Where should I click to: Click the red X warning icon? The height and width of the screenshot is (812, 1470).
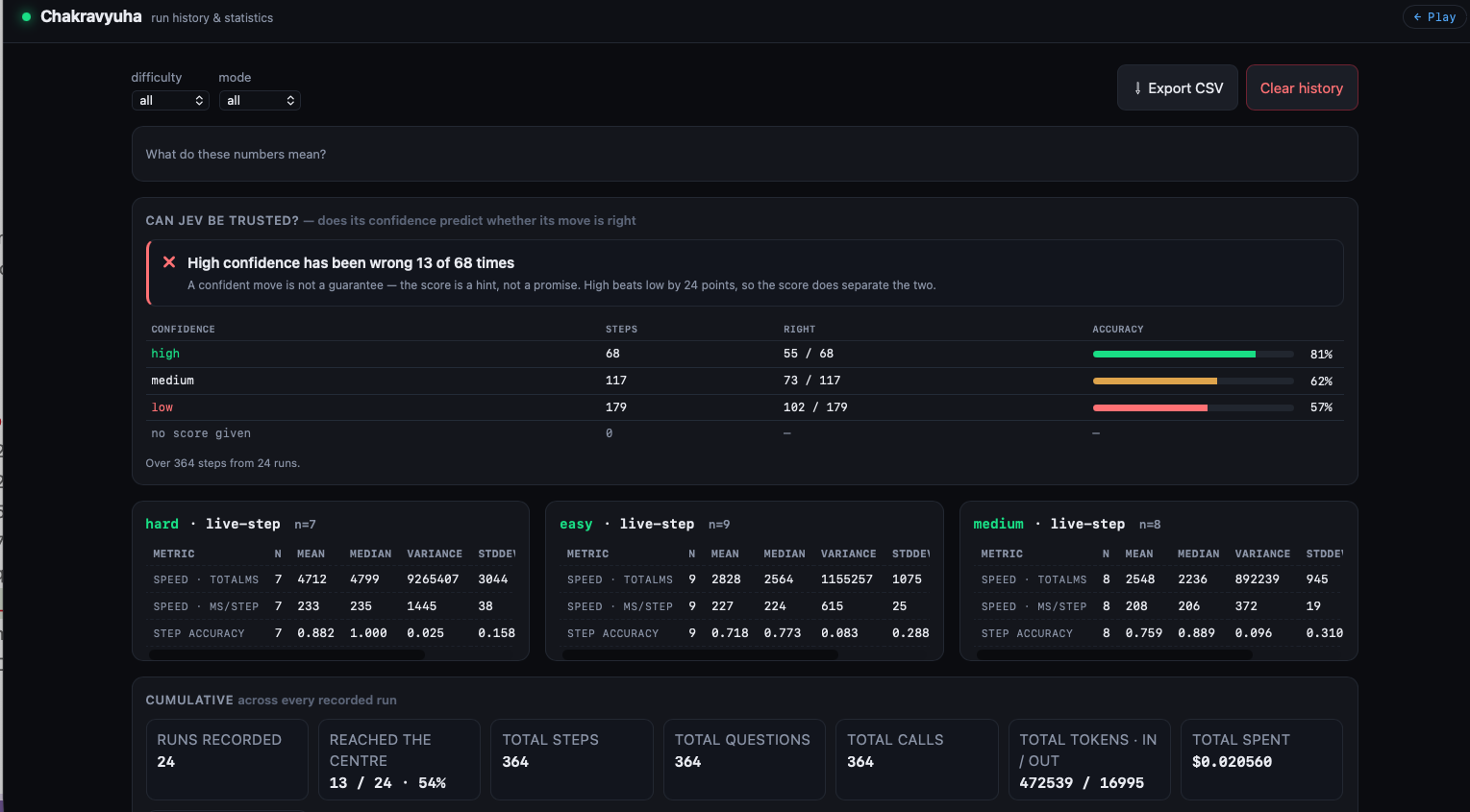tap(169, 262)
